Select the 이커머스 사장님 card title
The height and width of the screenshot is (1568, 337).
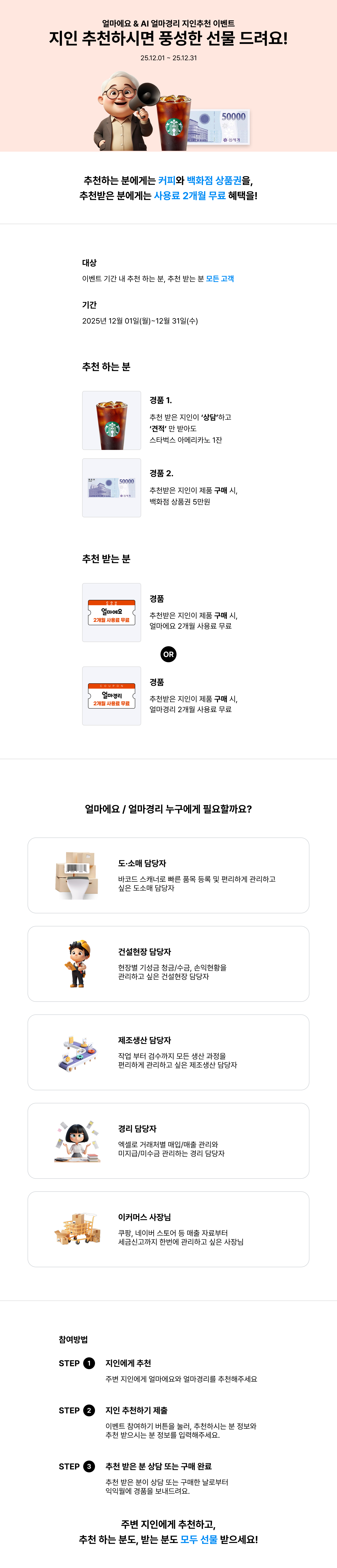144,1217
